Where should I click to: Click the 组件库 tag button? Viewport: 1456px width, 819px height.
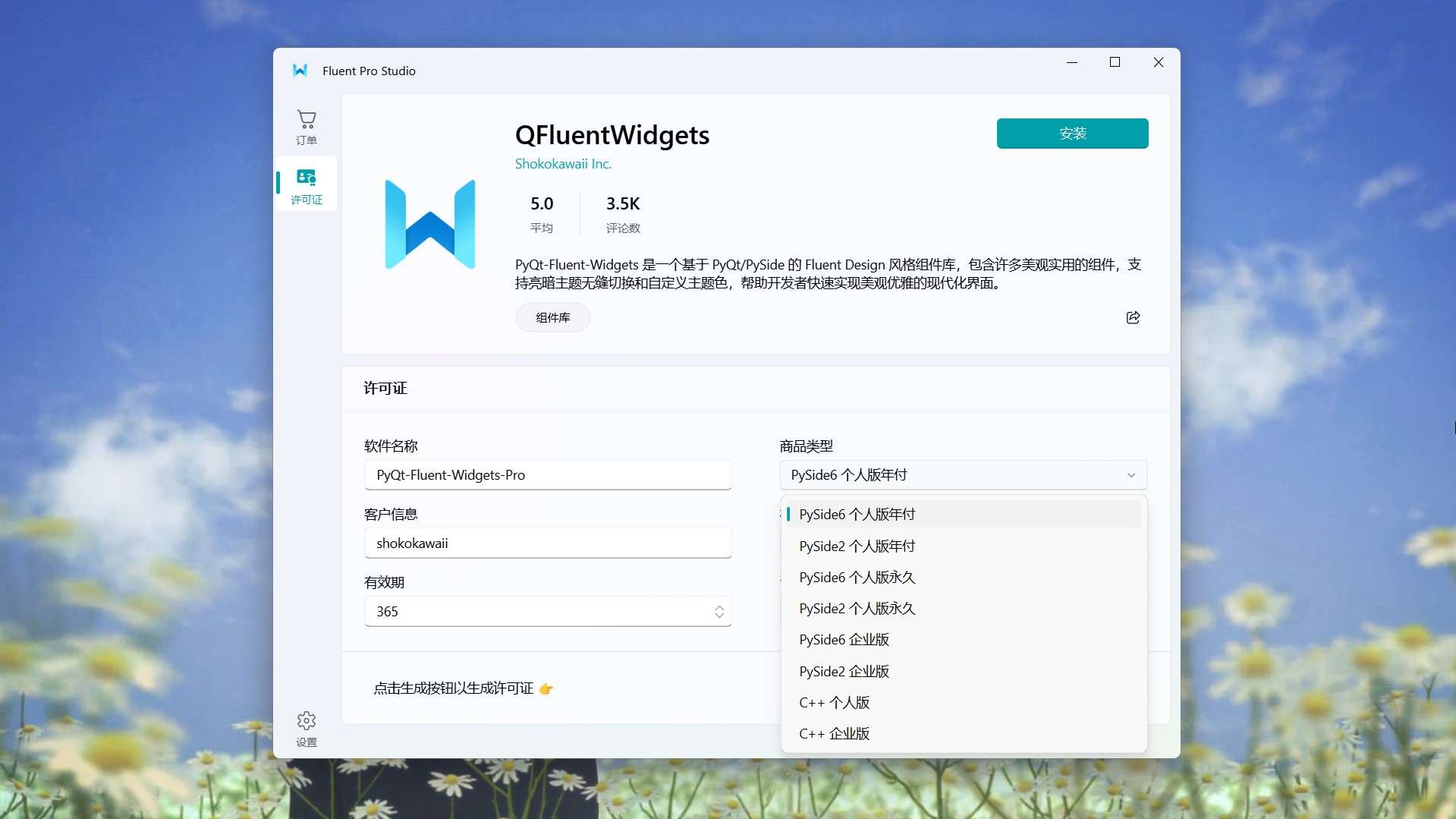553,317
